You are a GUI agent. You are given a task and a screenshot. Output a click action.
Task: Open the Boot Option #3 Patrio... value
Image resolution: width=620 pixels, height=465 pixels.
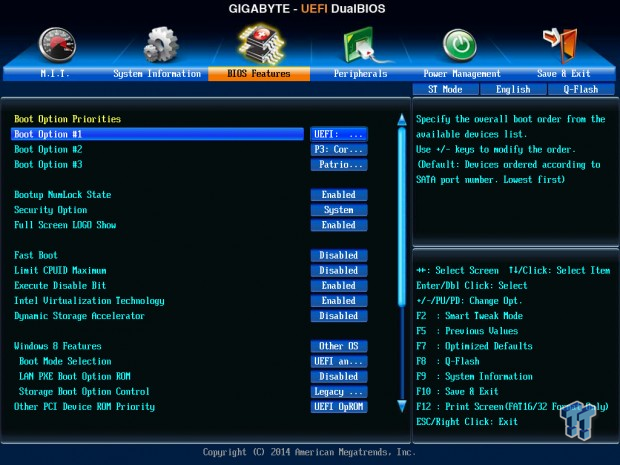point(339,164)
